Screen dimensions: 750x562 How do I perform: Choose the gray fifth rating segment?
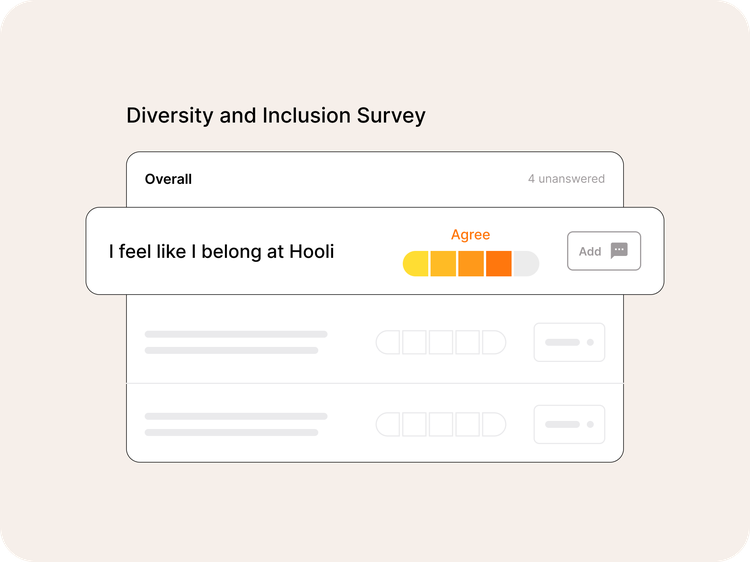(526, 264)
